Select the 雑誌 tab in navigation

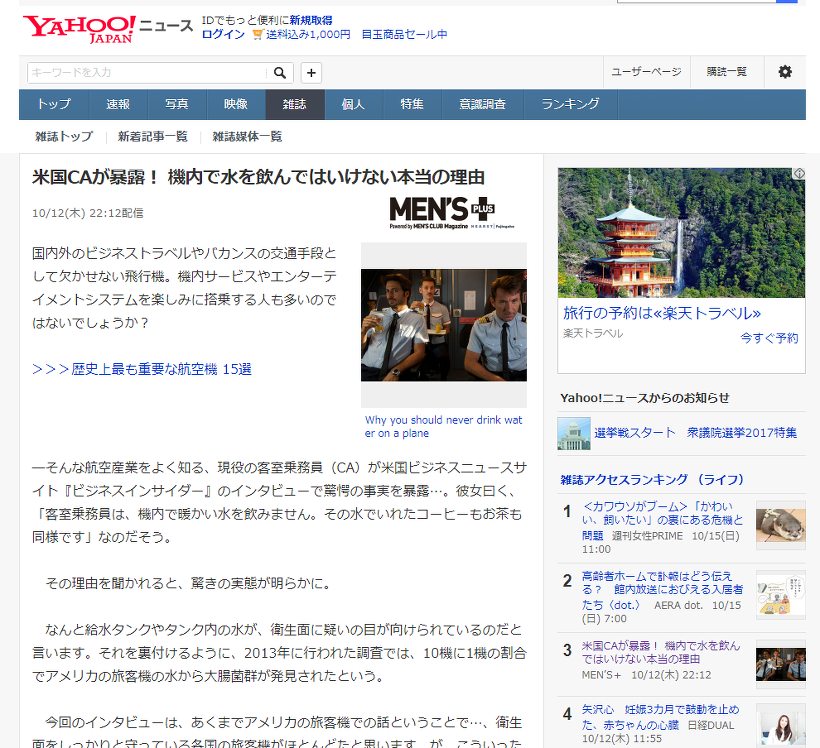(295, 104)
